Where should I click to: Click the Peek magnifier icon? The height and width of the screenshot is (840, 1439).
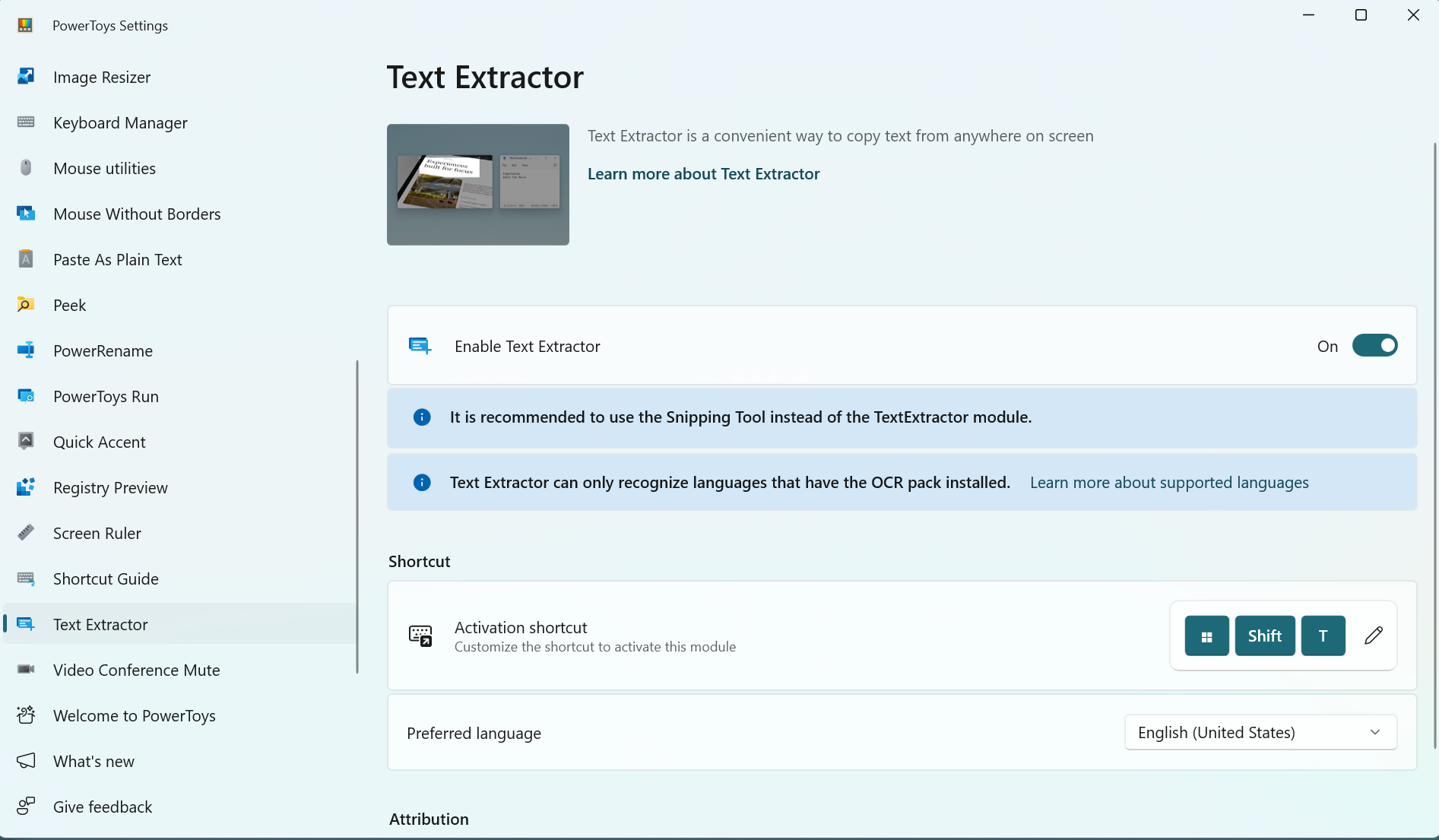(26, 304)
